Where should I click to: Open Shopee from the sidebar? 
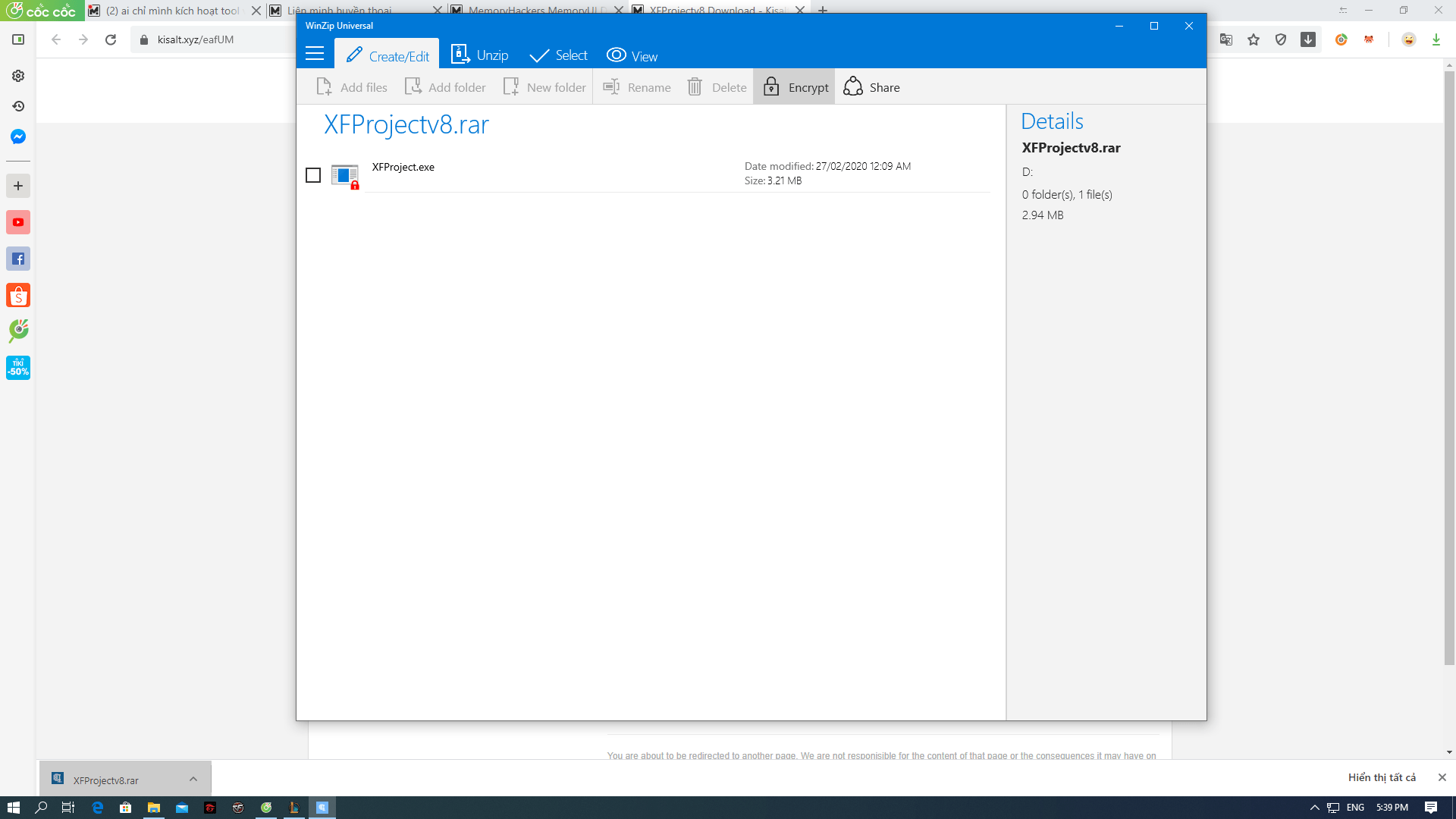coord(18,295)
